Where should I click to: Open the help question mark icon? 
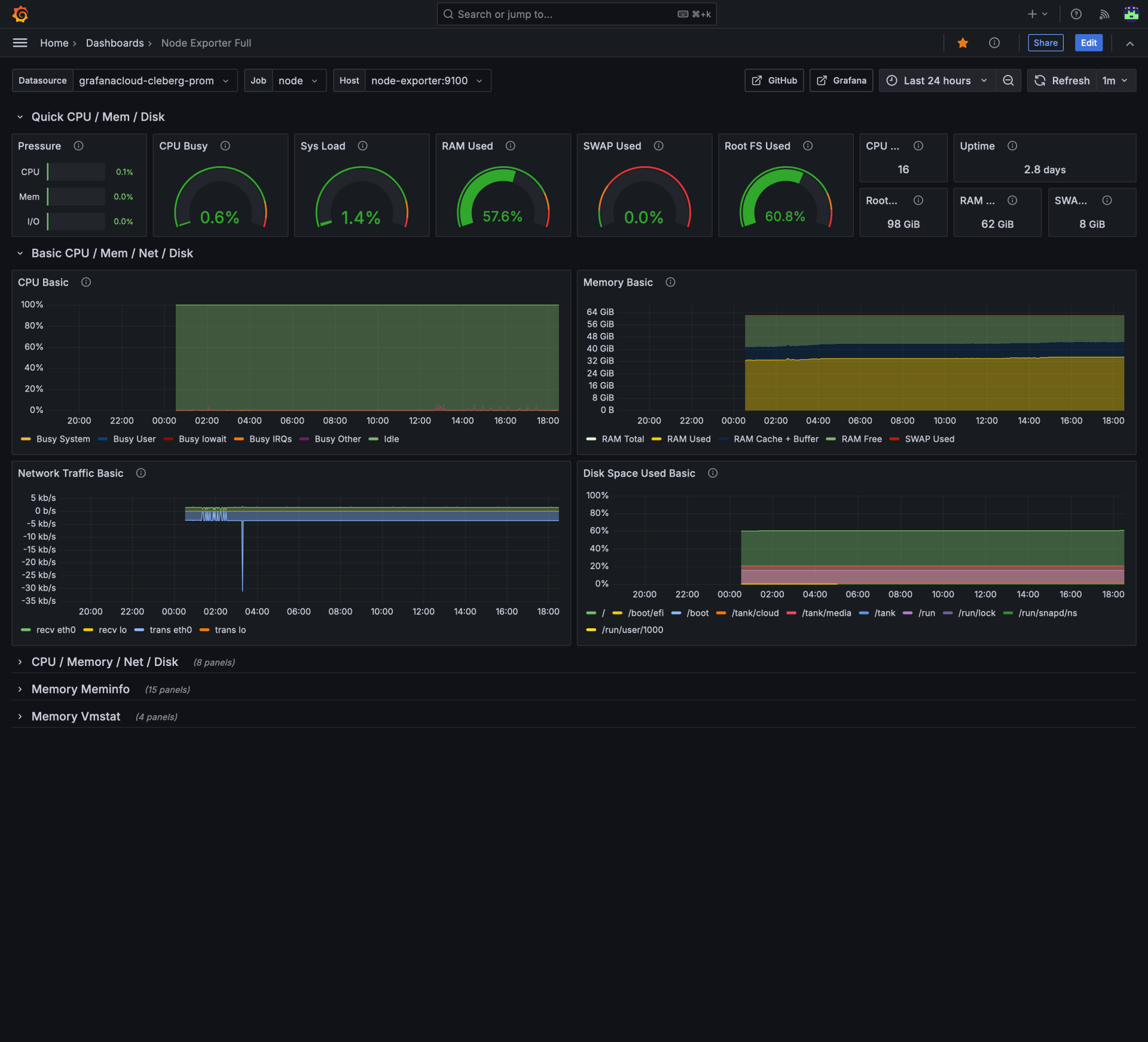pyautogui.click(x=1076, y=14)
